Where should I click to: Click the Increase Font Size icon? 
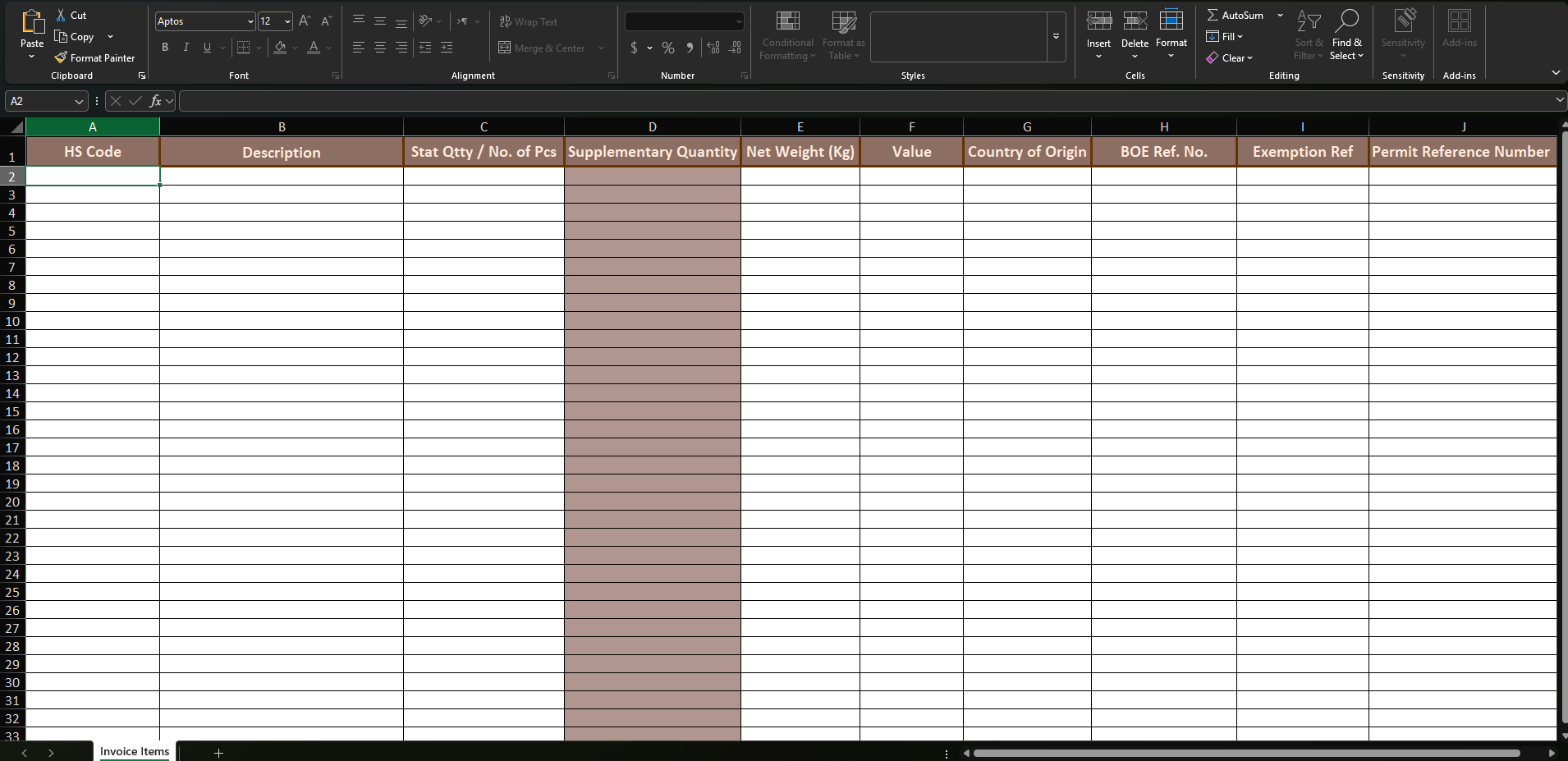click(x=305, y=21)
